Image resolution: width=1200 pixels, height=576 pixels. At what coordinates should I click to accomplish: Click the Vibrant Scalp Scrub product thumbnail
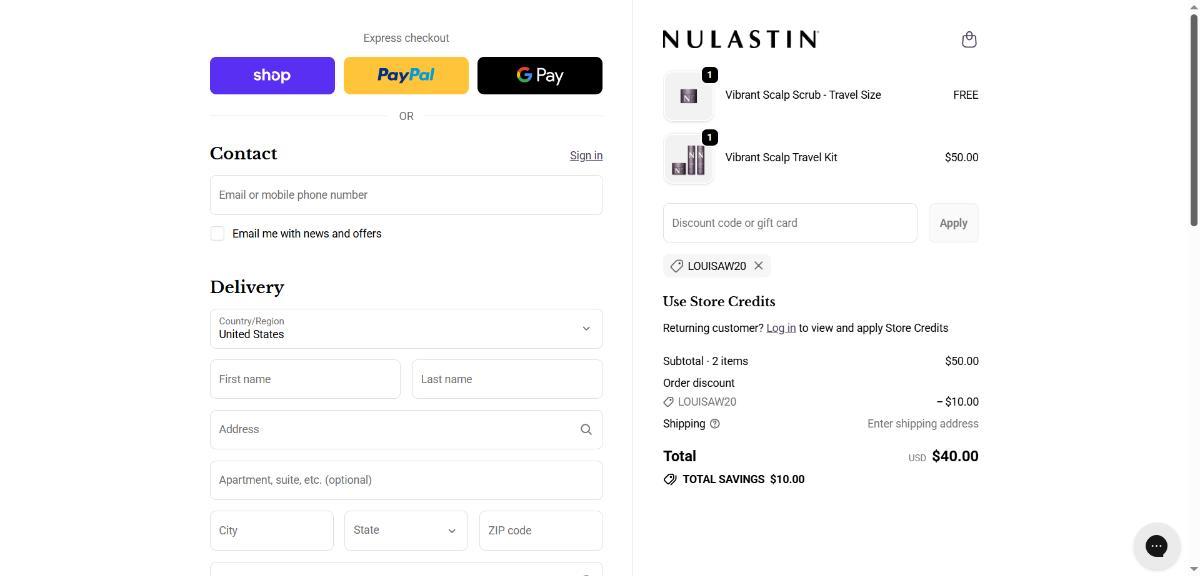[x=688, y=96]
